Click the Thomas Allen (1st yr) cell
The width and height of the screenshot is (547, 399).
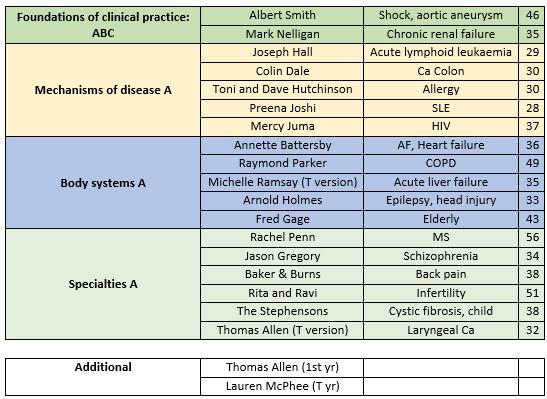point(282,368)
